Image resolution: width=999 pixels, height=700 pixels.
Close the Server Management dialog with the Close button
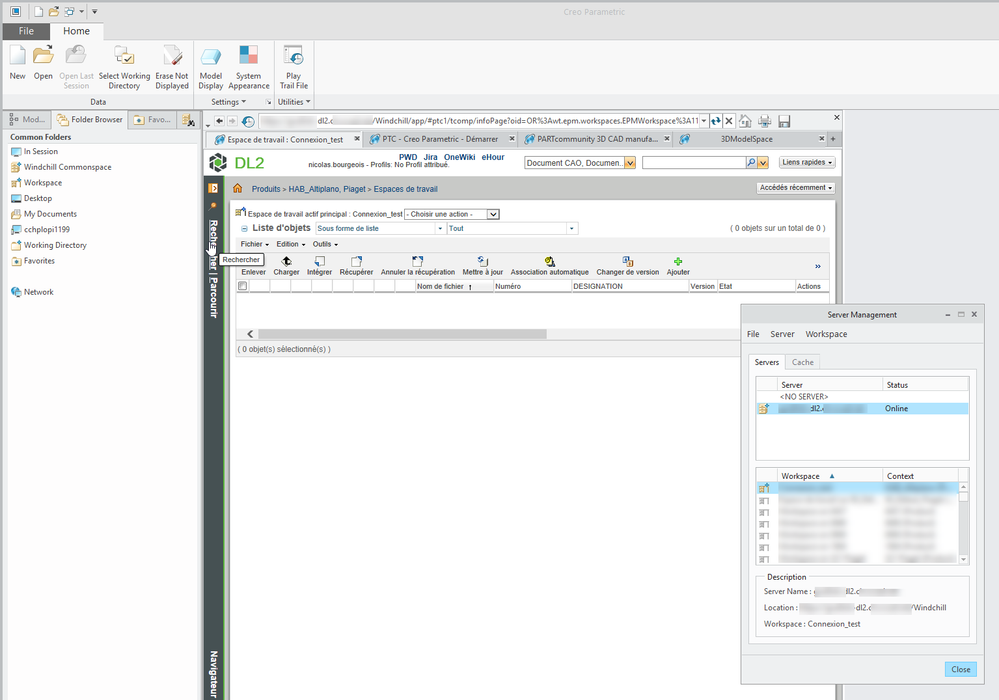[x=960, y=669]
